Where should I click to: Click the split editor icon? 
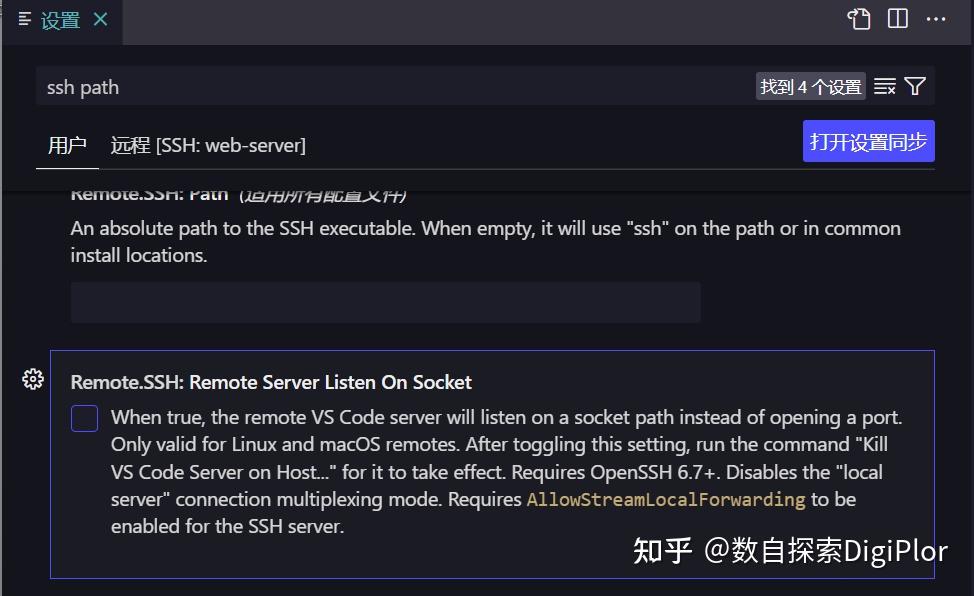[x=896, y=18]
